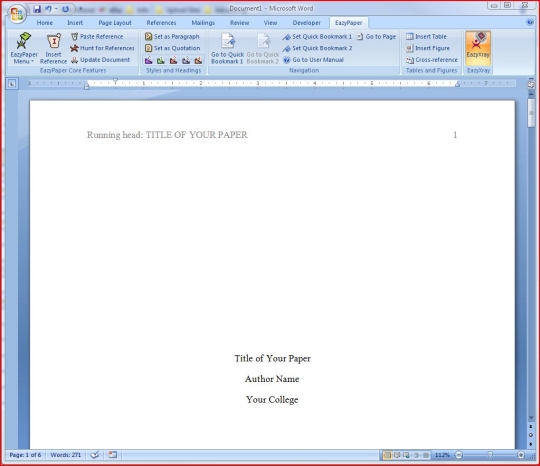540x466 pixels.
Task: Switch to Web Layout view
Action: pos(407,455)
